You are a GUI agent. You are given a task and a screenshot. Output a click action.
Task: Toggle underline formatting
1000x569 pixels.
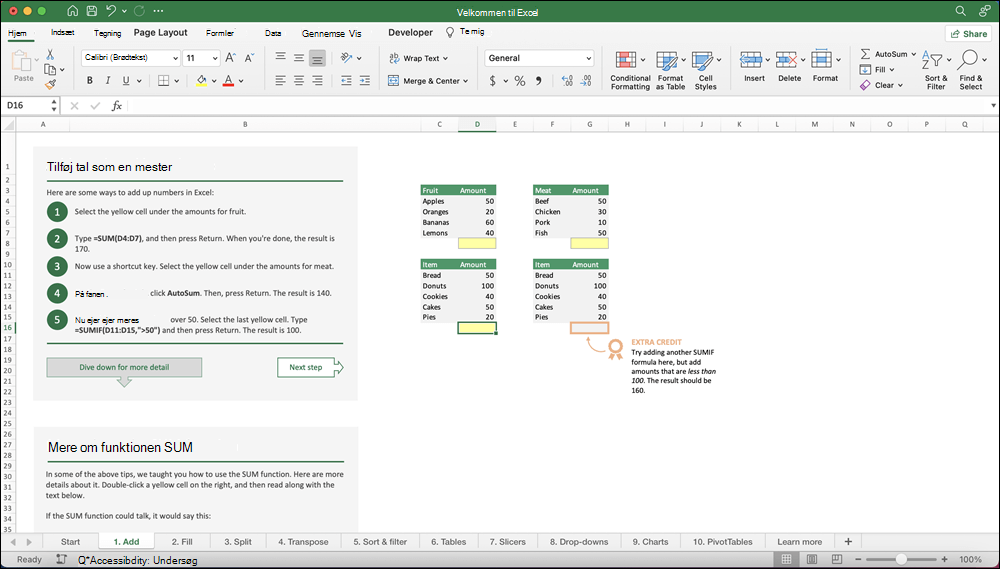point(126,81)
